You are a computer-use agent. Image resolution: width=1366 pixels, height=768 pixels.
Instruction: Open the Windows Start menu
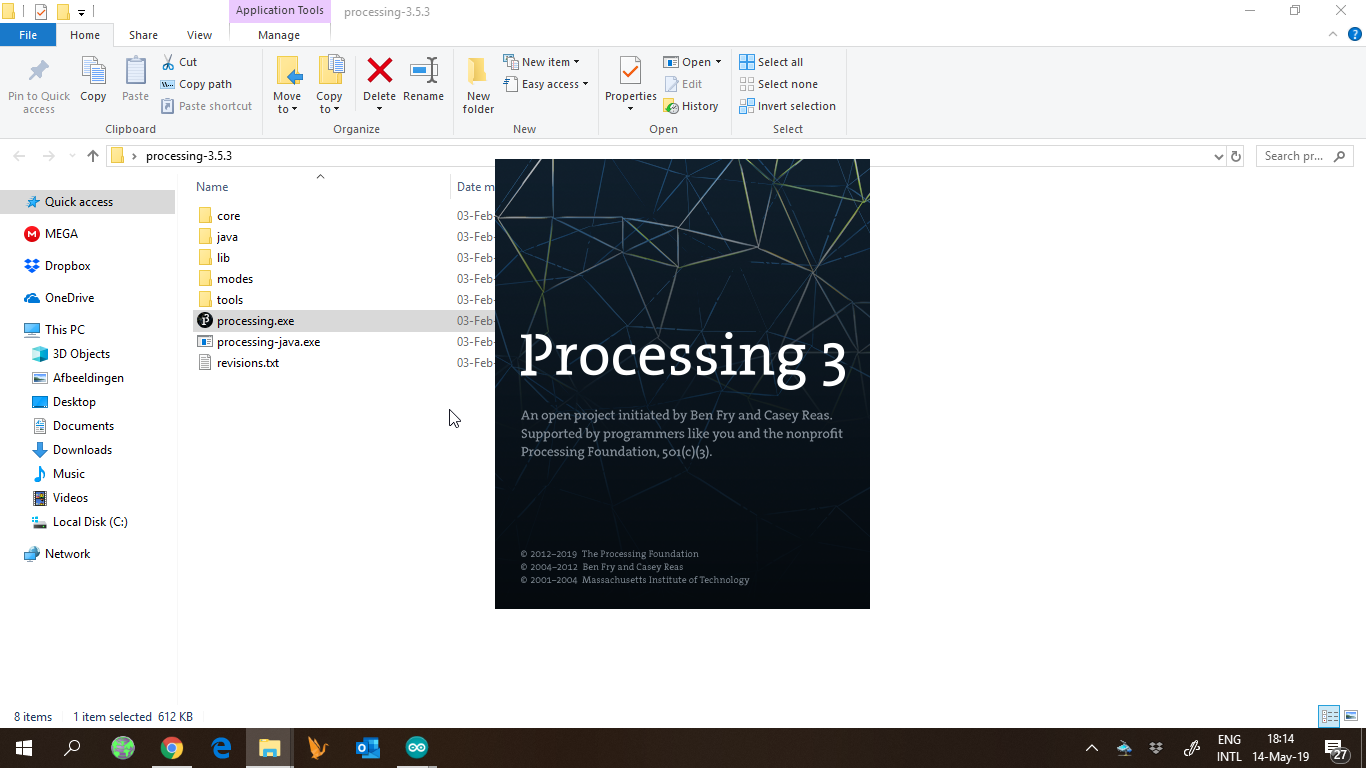pyautogui.click(x=24, y=748)
